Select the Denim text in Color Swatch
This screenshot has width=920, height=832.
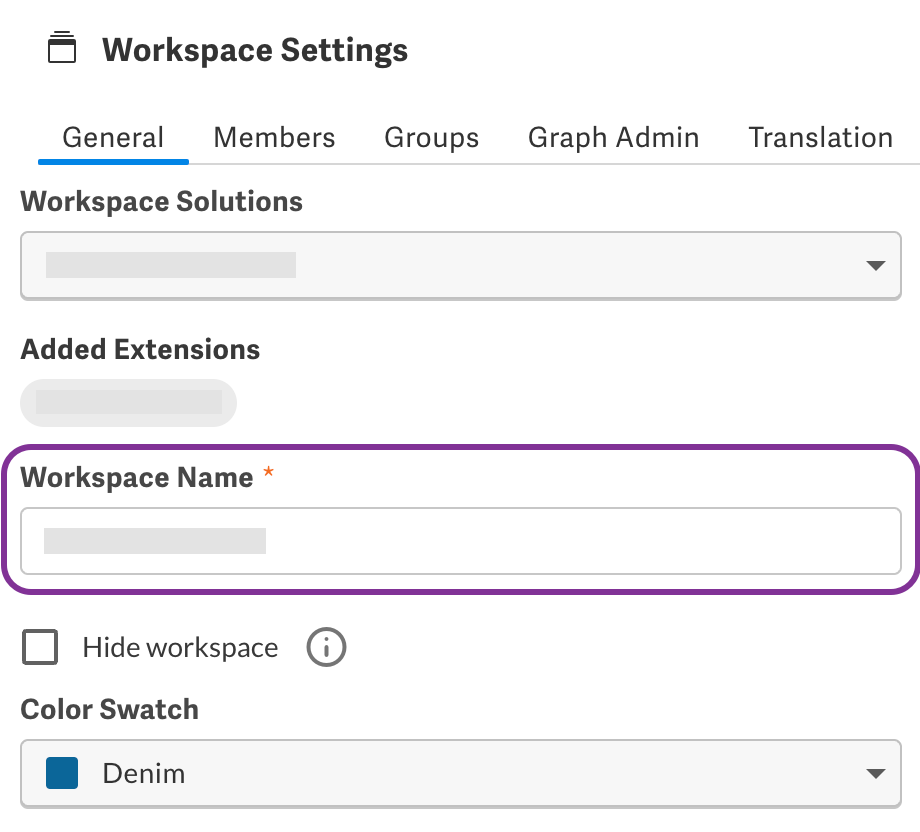pos(144,774)
